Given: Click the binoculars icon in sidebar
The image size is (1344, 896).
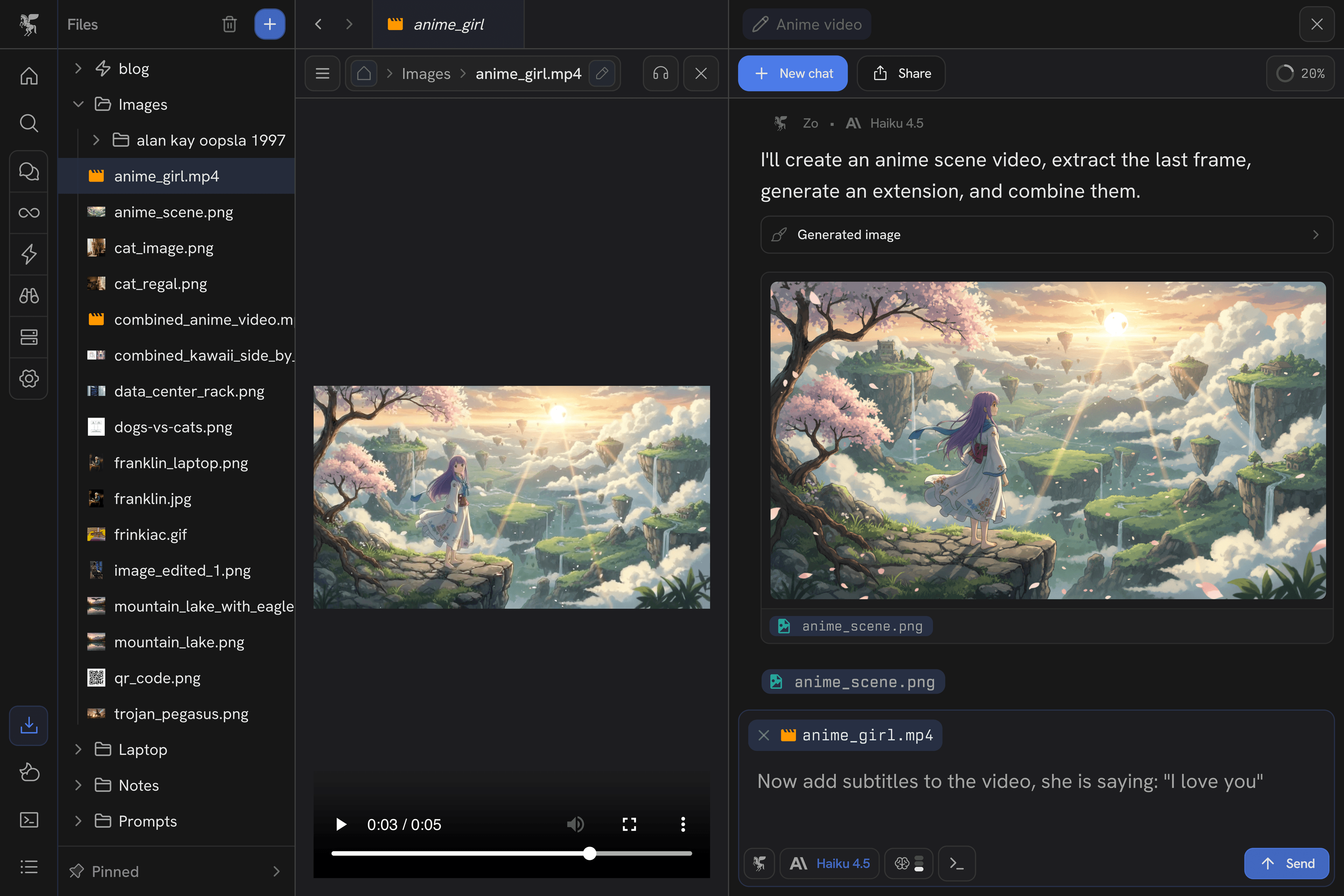Looking at the screenshot, I should [x=29, y=295].
